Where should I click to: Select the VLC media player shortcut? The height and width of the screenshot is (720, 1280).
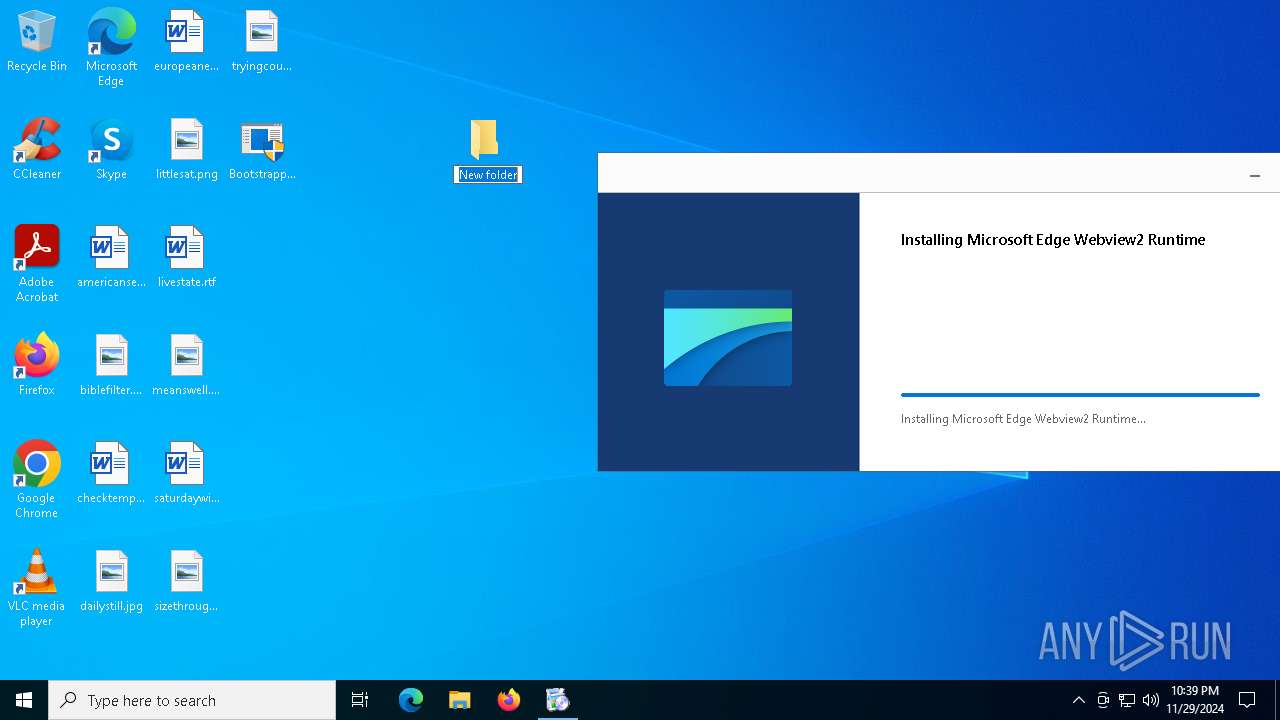coord(37,588)
